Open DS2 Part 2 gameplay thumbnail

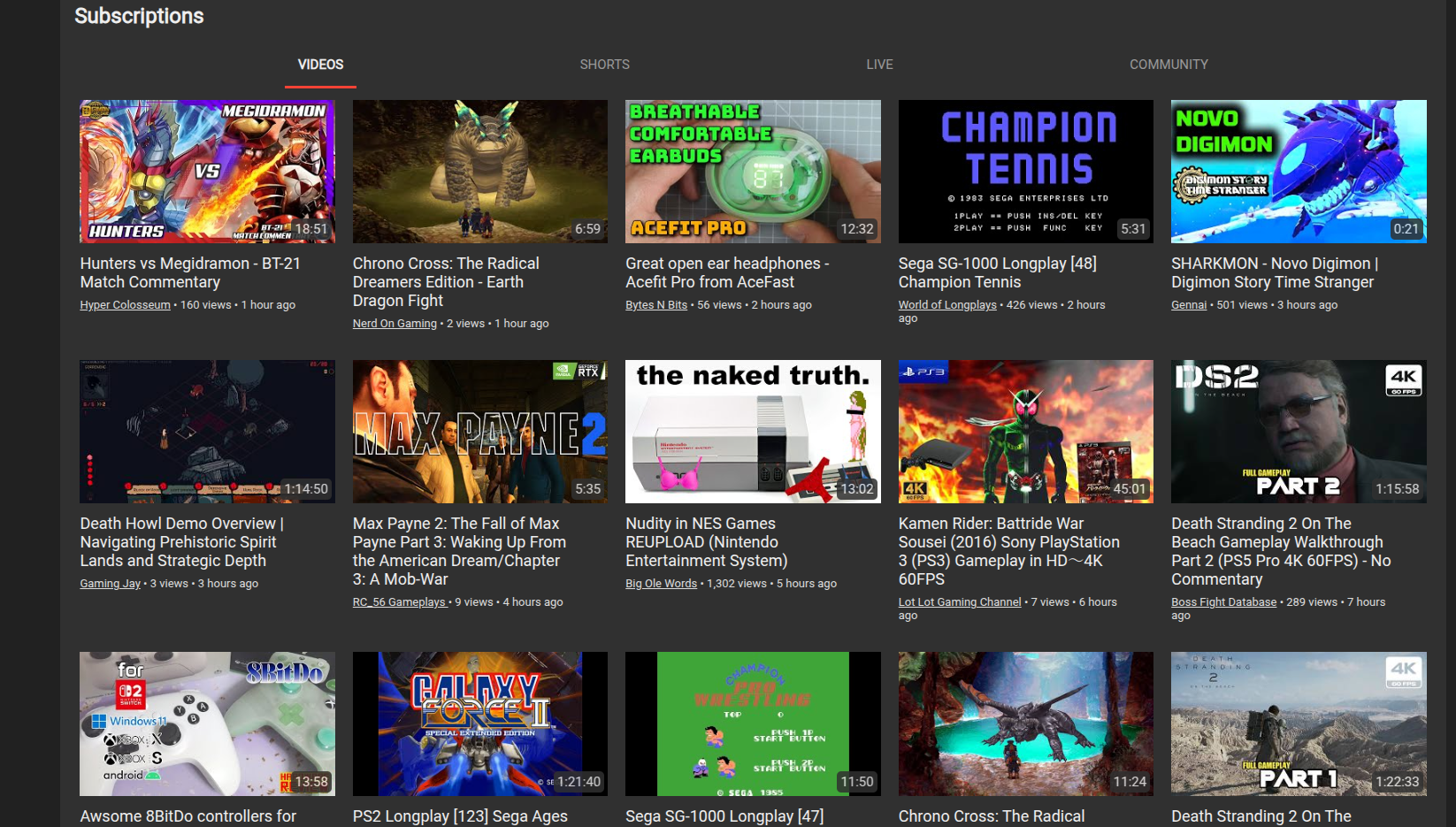click(x=1299, y=432)
